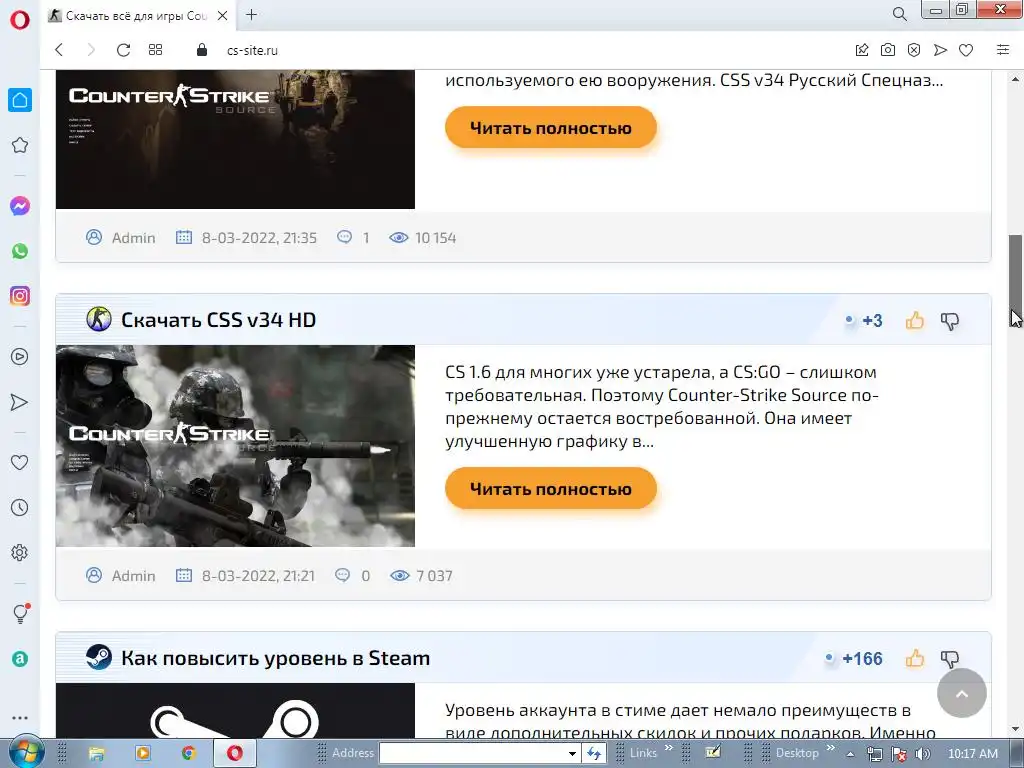This screenshot has height=768, width=1024.
Task: Open File Explorer from taskbar
Action: click(97, 754)
